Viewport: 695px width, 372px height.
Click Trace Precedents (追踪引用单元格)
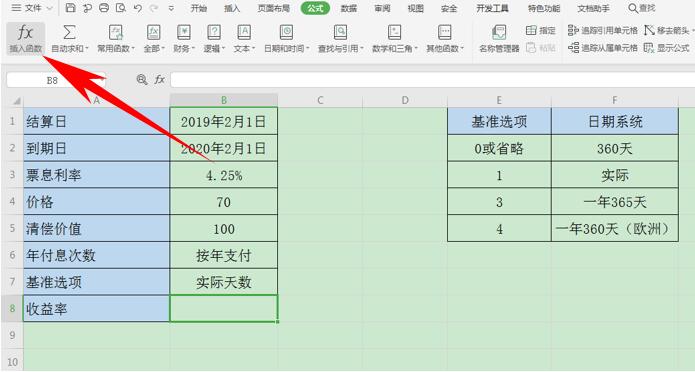pyautogui.click(x=603, y=30)
